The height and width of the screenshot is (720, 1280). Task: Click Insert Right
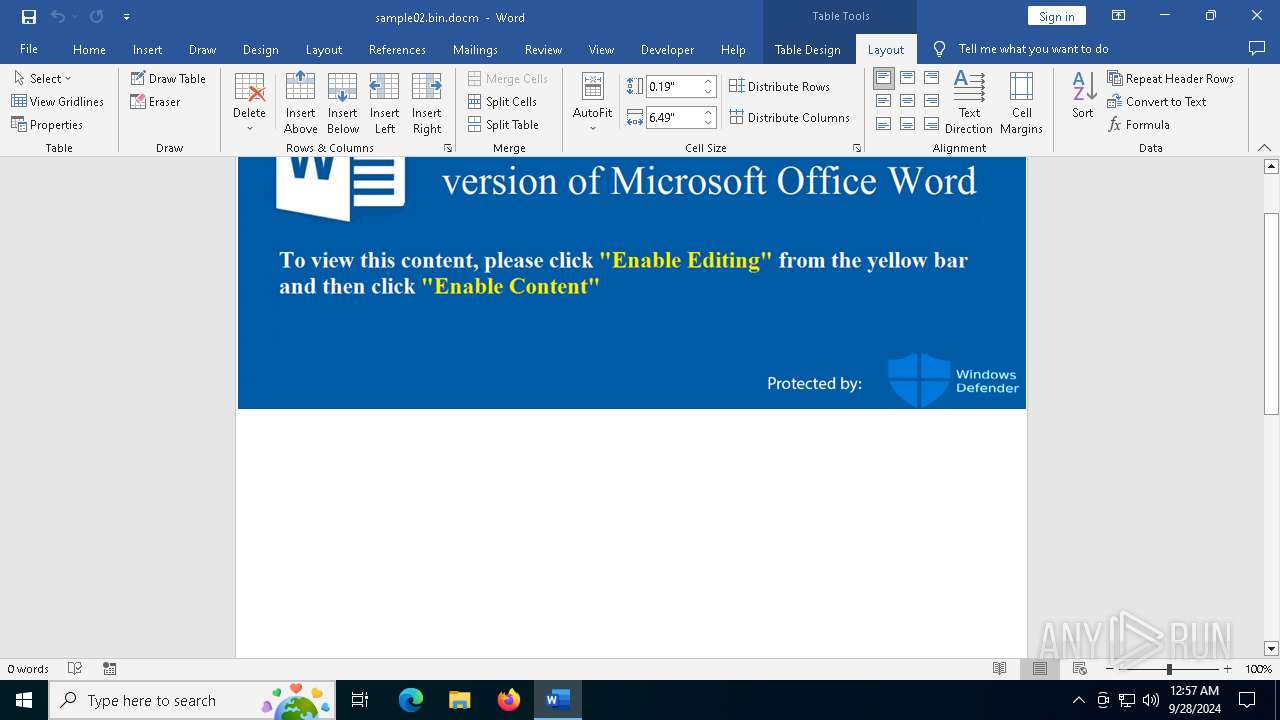(x=426, y=103)
